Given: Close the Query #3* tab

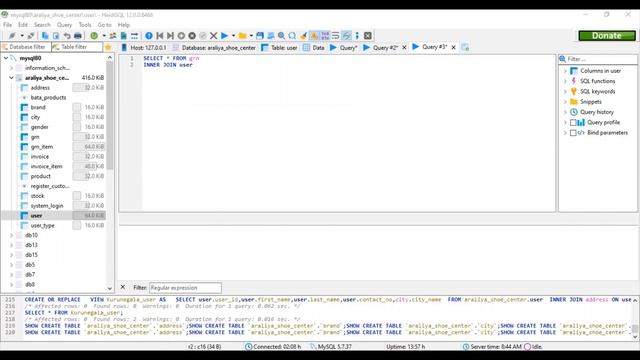Looking at the screenshot, I should pyautogui.click(x=453, y=48).
